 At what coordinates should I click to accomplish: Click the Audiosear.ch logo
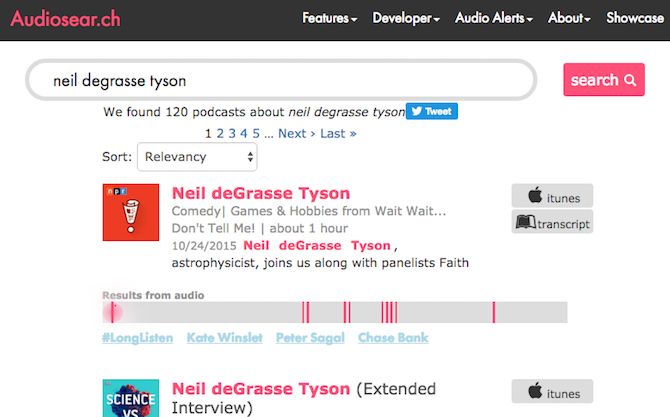point(65,19)
